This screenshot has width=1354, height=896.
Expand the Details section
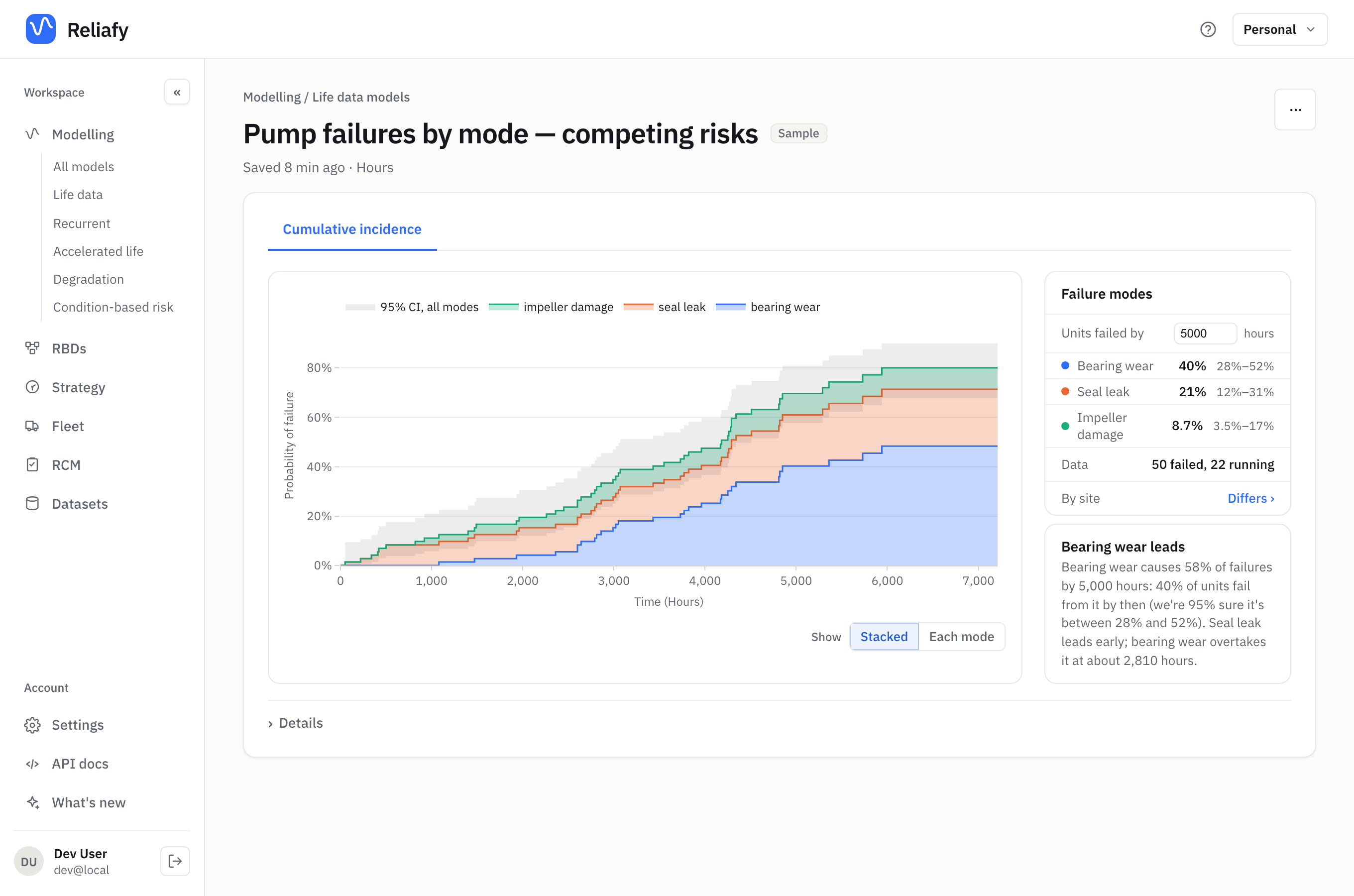[x=295, y=723]
